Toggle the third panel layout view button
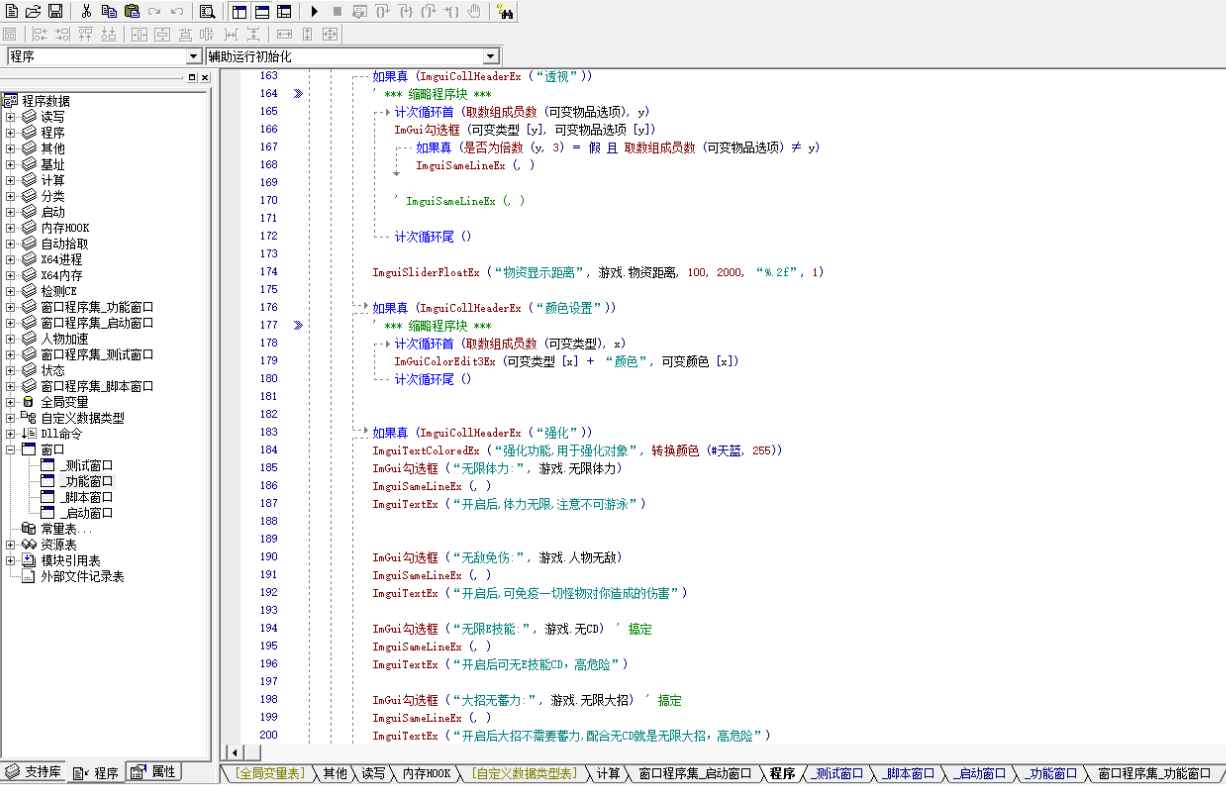This screenshot has width=1226, height=785. [x=284, y=12]
